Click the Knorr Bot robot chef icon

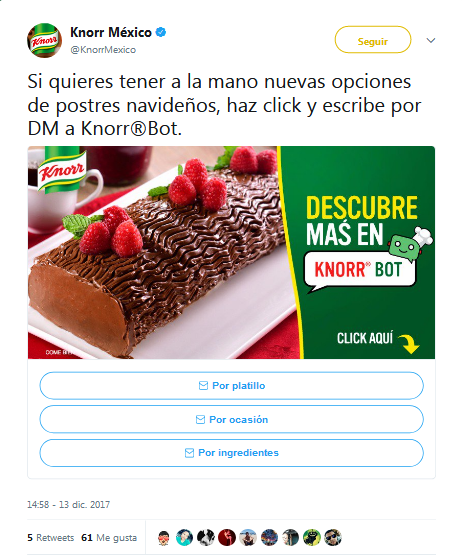409,243
